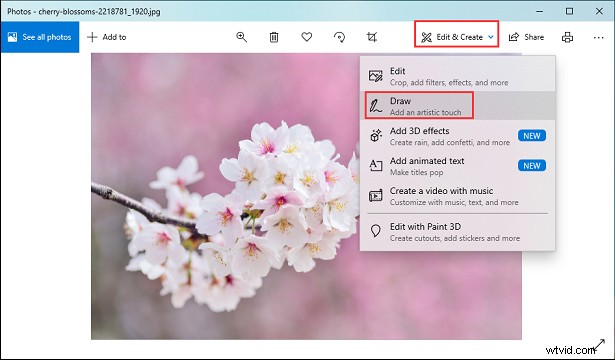Rotate the photo using rotate icon
This screenshot has height=360, width=615.
pyautogui.click(x=339, y=37)
